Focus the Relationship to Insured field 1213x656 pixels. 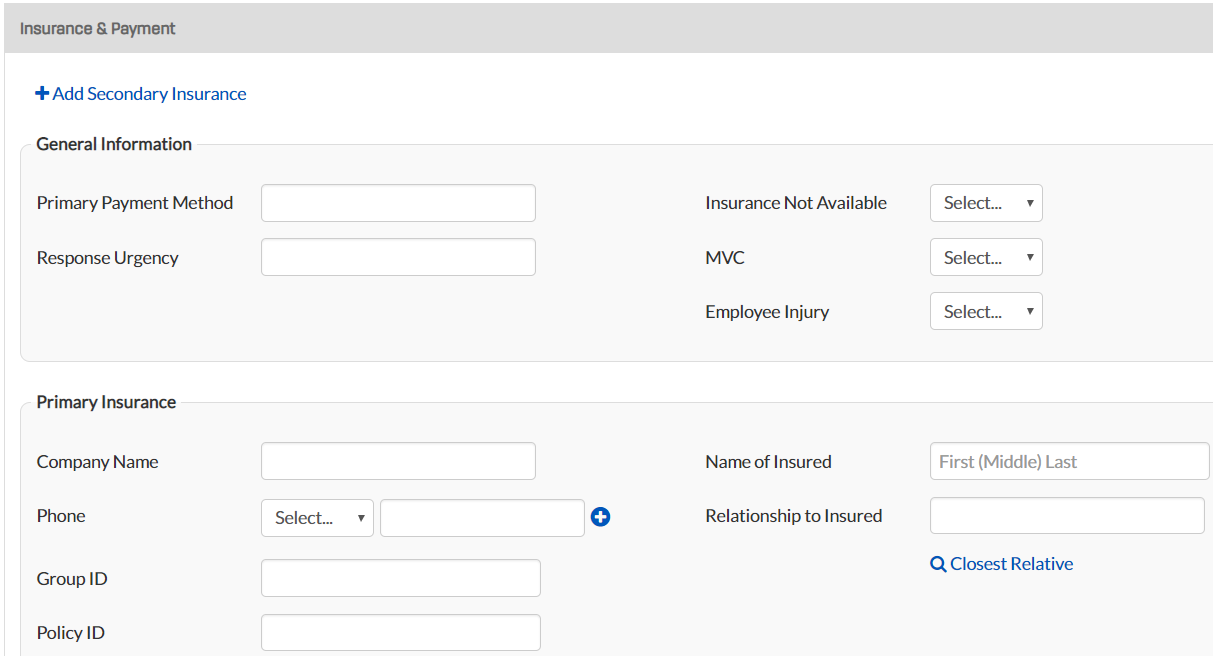pyautogui.click(x=1067, y=516)
